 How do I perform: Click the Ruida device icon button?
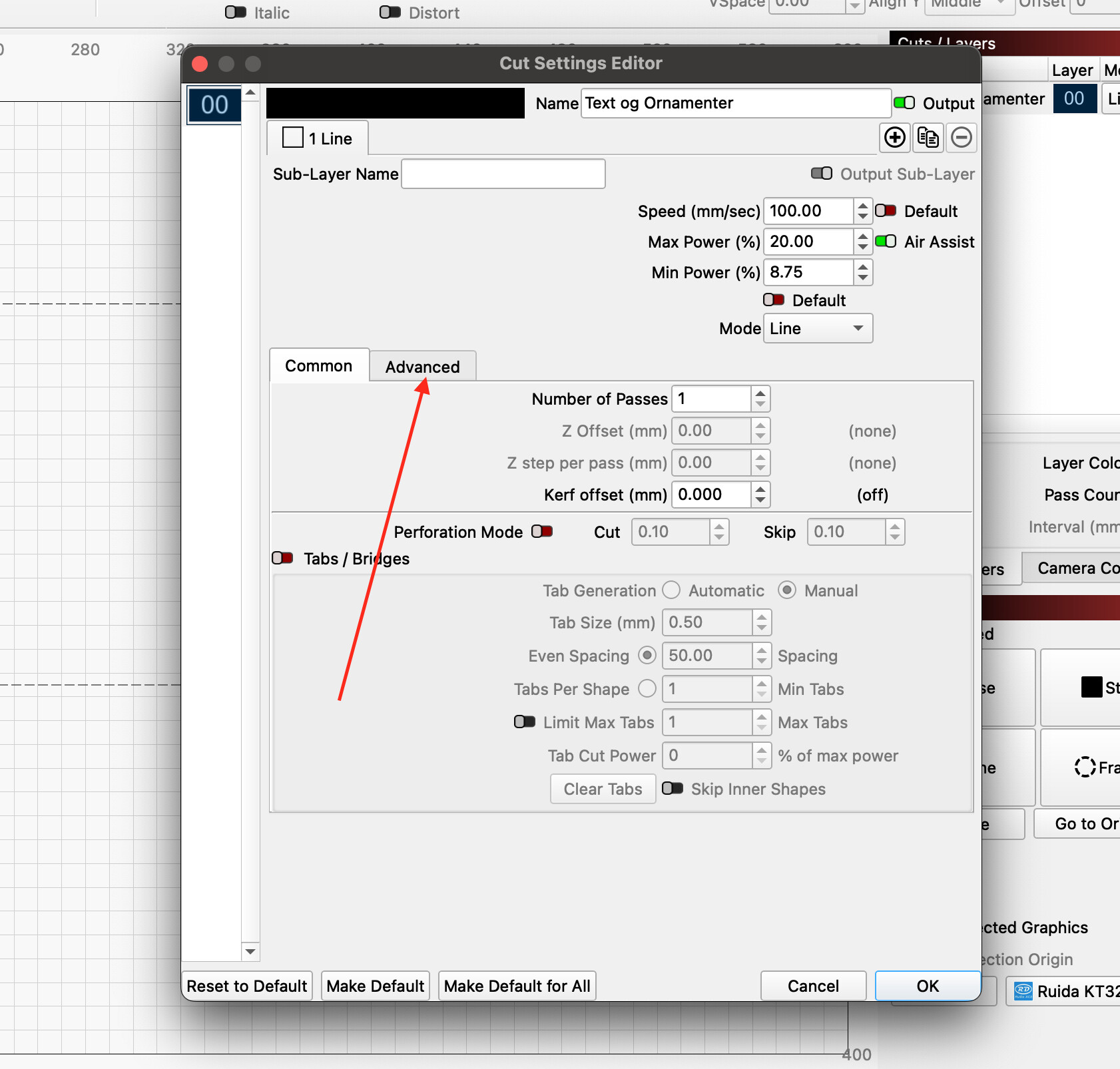(1023, 991)
